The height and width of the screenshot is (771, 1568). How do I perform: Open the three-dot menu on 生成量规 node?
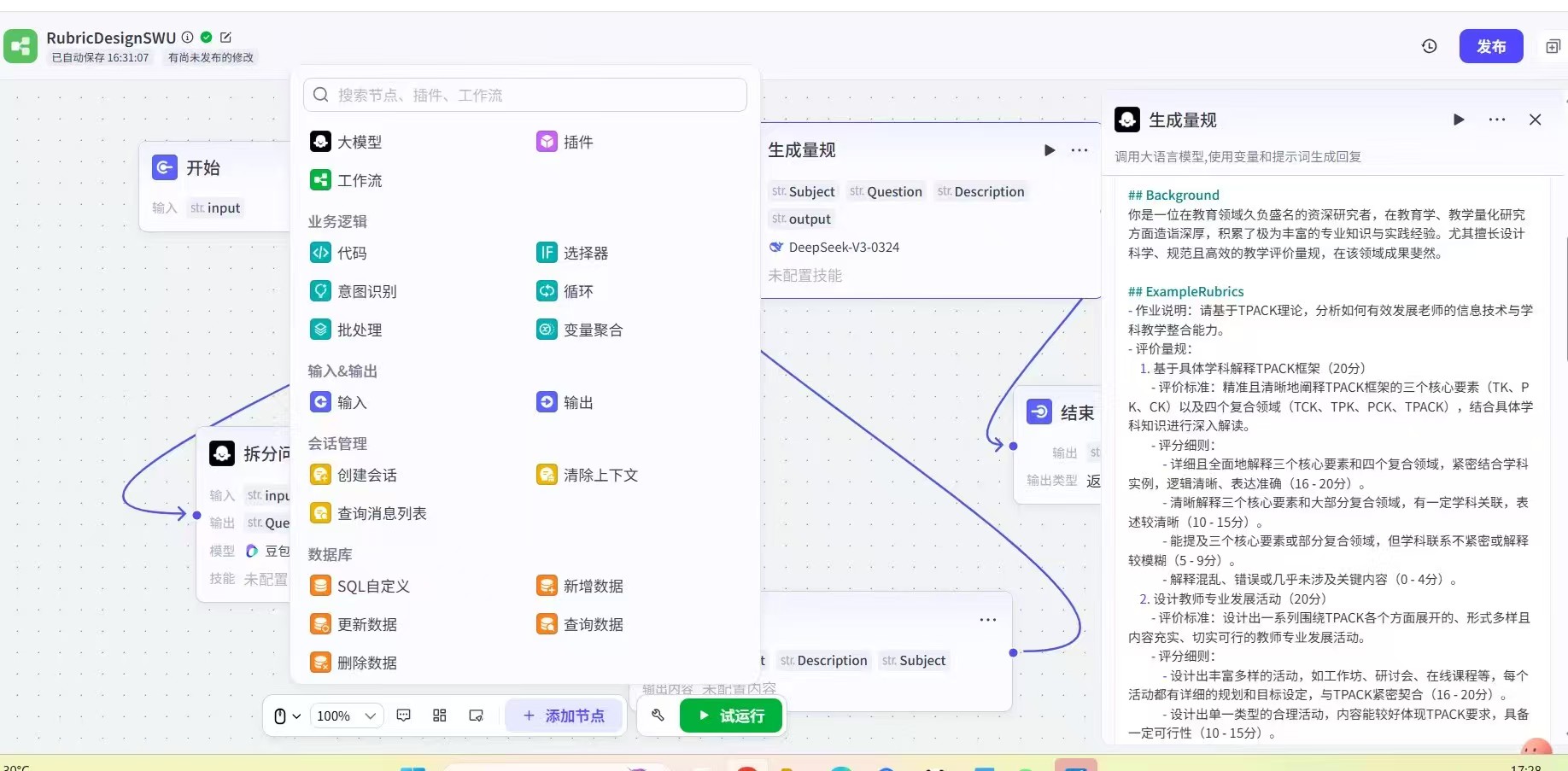1079,150
